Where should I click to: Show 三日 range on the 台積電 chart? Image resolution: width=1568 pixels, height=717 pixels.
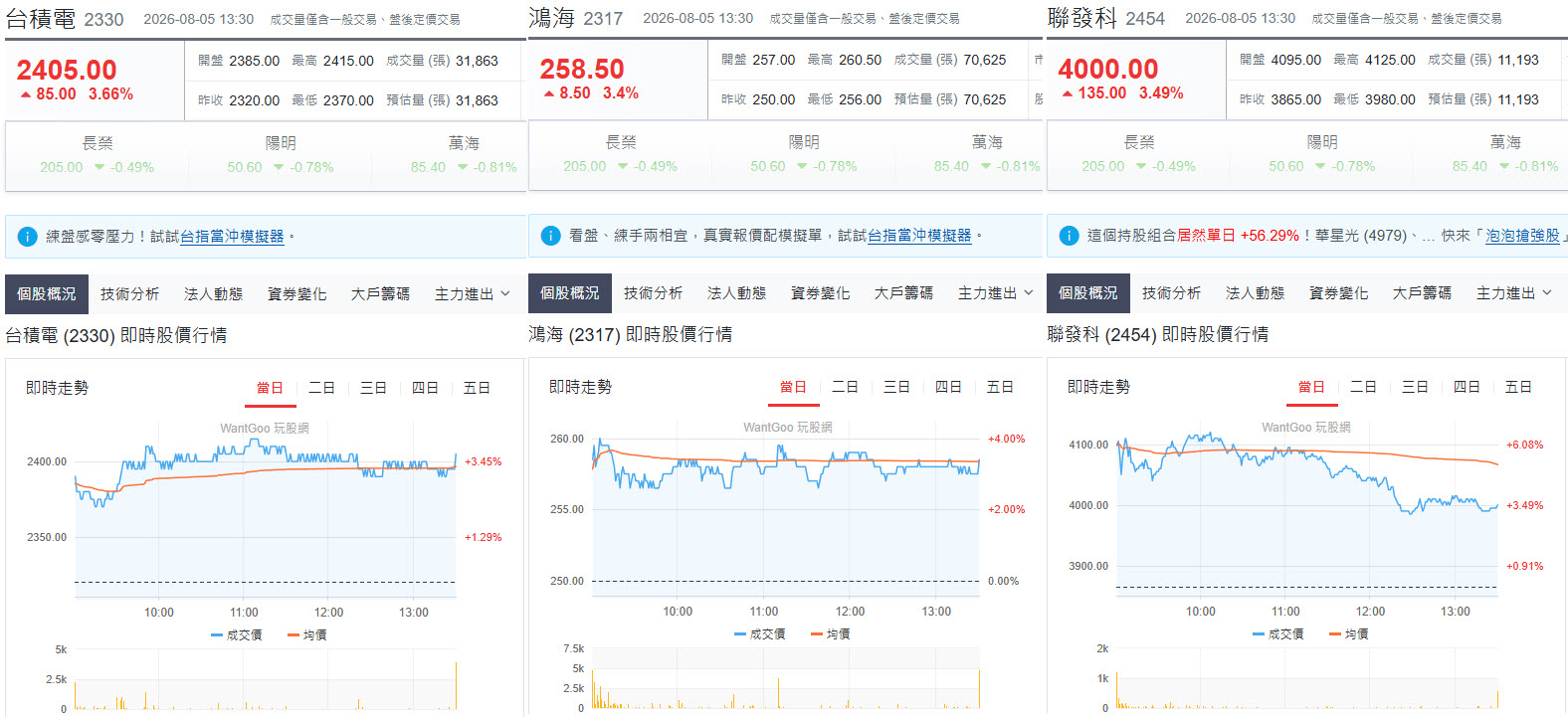(x=374, y=388)
